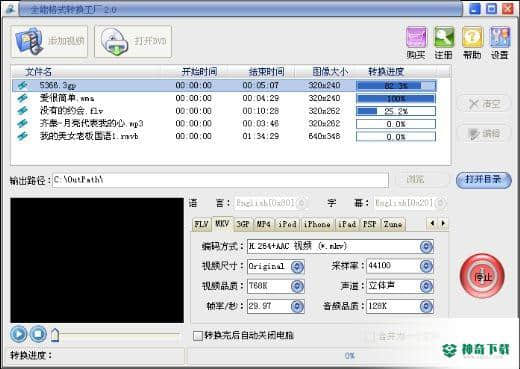Click the 输出路径 output path field
This screenshot has height=369, width=520.
coord(220,180)
